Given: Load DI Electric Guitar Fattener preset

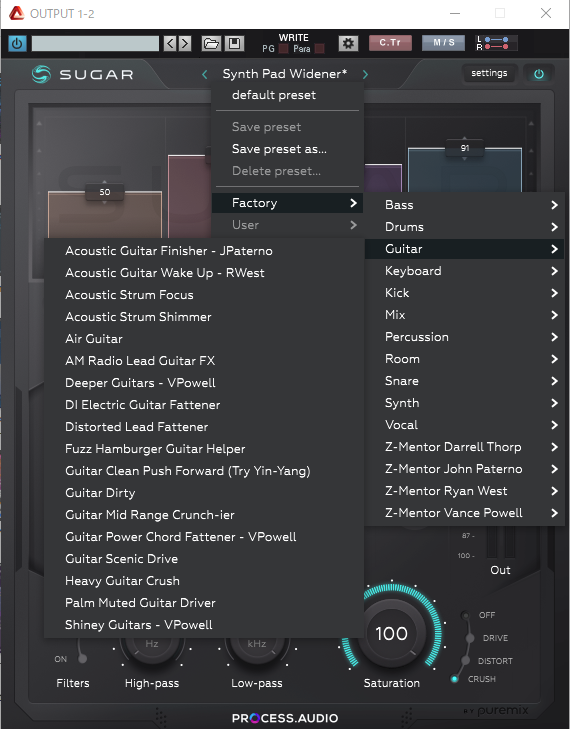Looking at the screenshot, I should pos(204,405).
